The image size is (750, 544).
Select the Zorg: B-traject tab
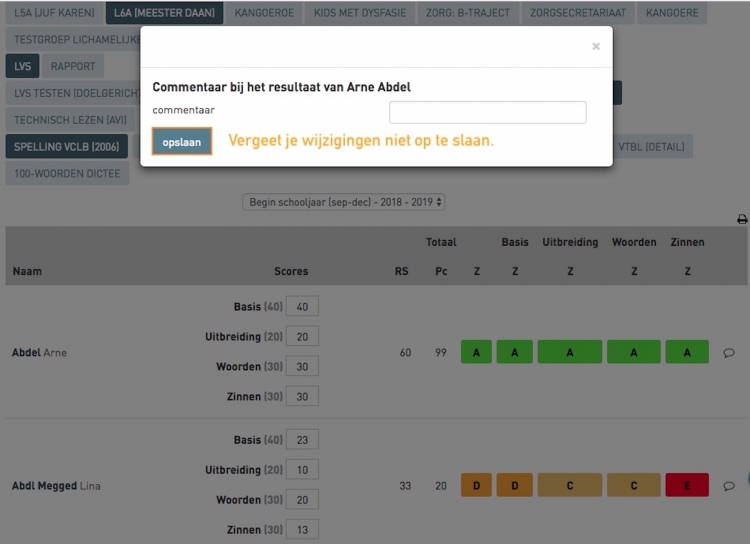[x=469, y=14]
